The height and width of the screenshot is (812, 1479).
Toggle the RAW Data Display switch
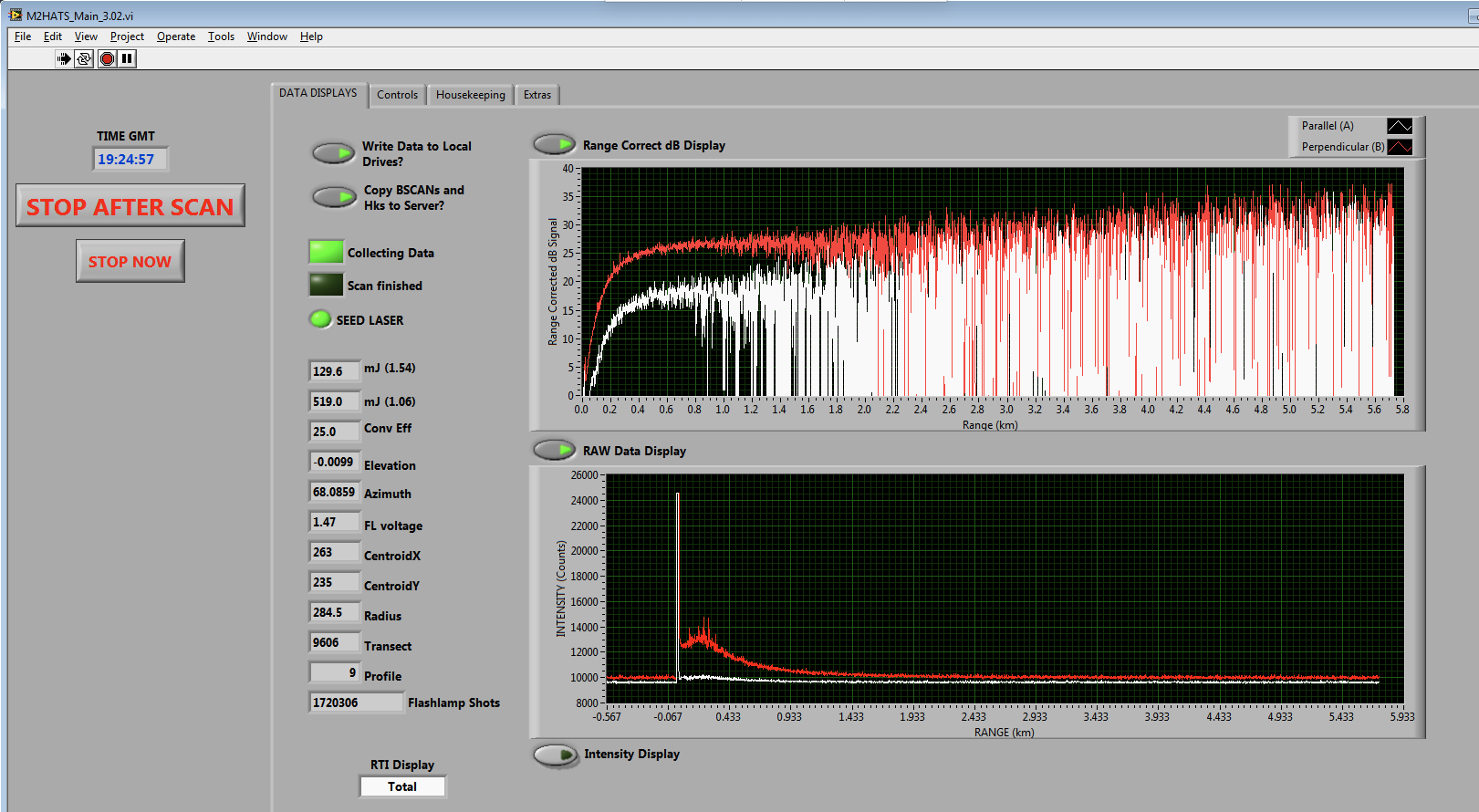click(554, 450)
